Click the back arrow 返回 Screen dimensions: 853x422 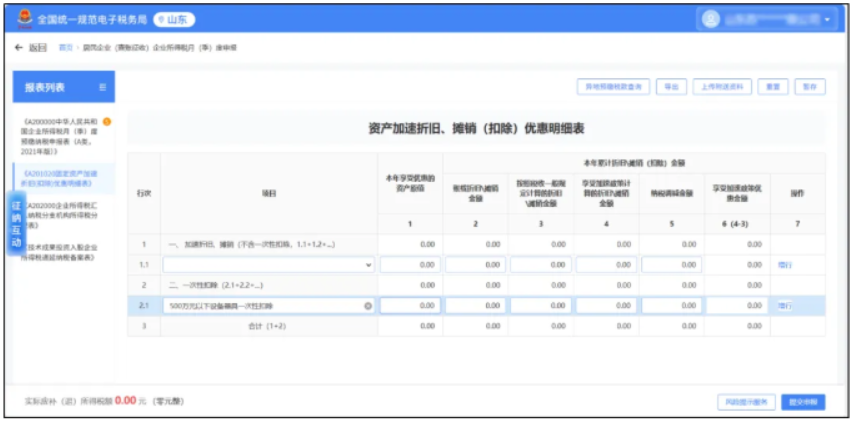pyautogui.click(x=32, y=47)
